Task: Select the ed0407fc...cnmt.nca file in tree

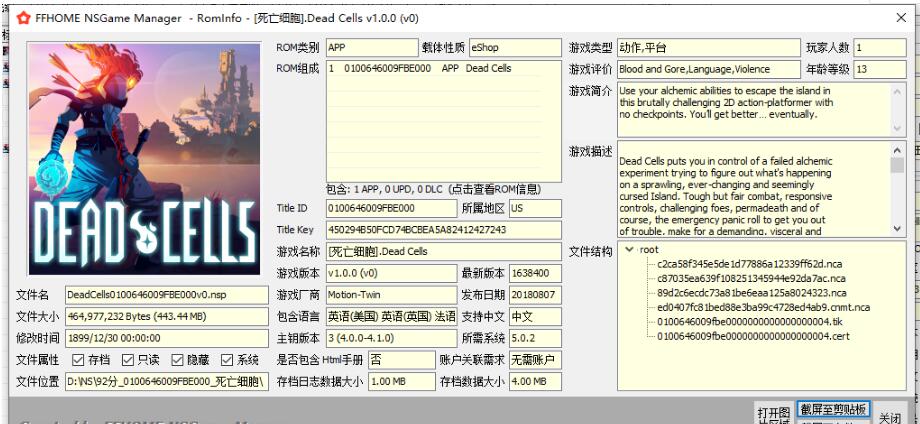Action: 763,307
